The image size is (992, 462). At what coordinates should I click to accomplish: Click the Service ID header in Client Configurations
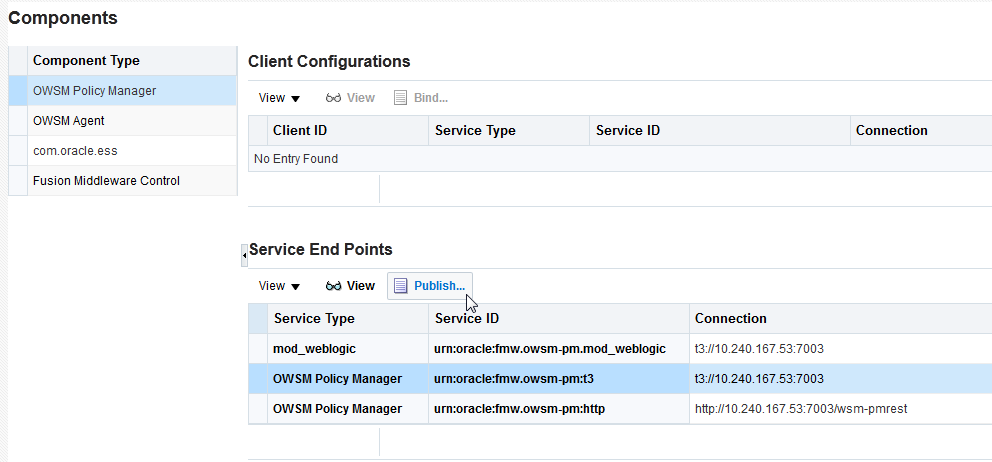coord(628,131)
